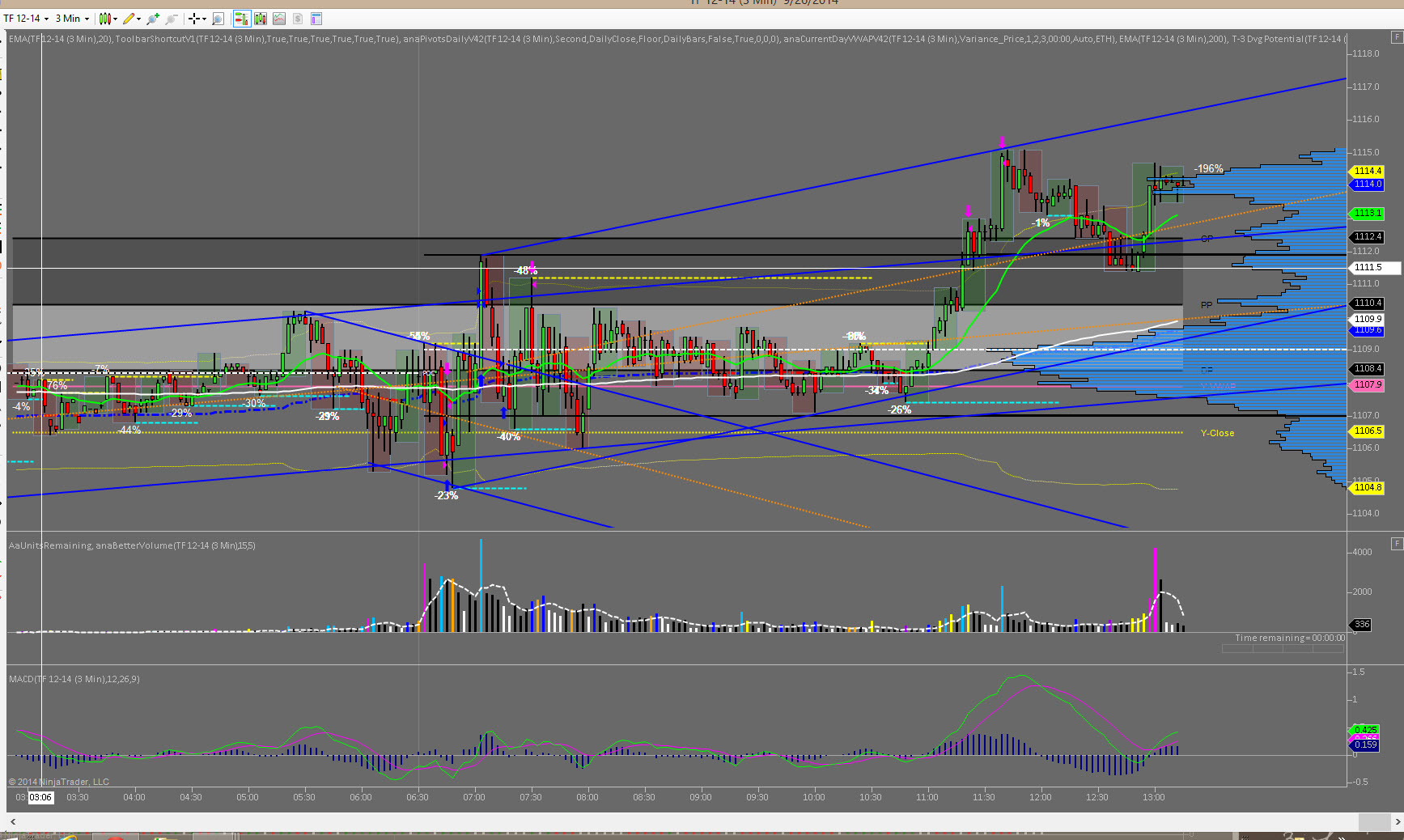Expand the chart style dropdown arrow
Screen dimensions: 1404x840
coord(116,19)
